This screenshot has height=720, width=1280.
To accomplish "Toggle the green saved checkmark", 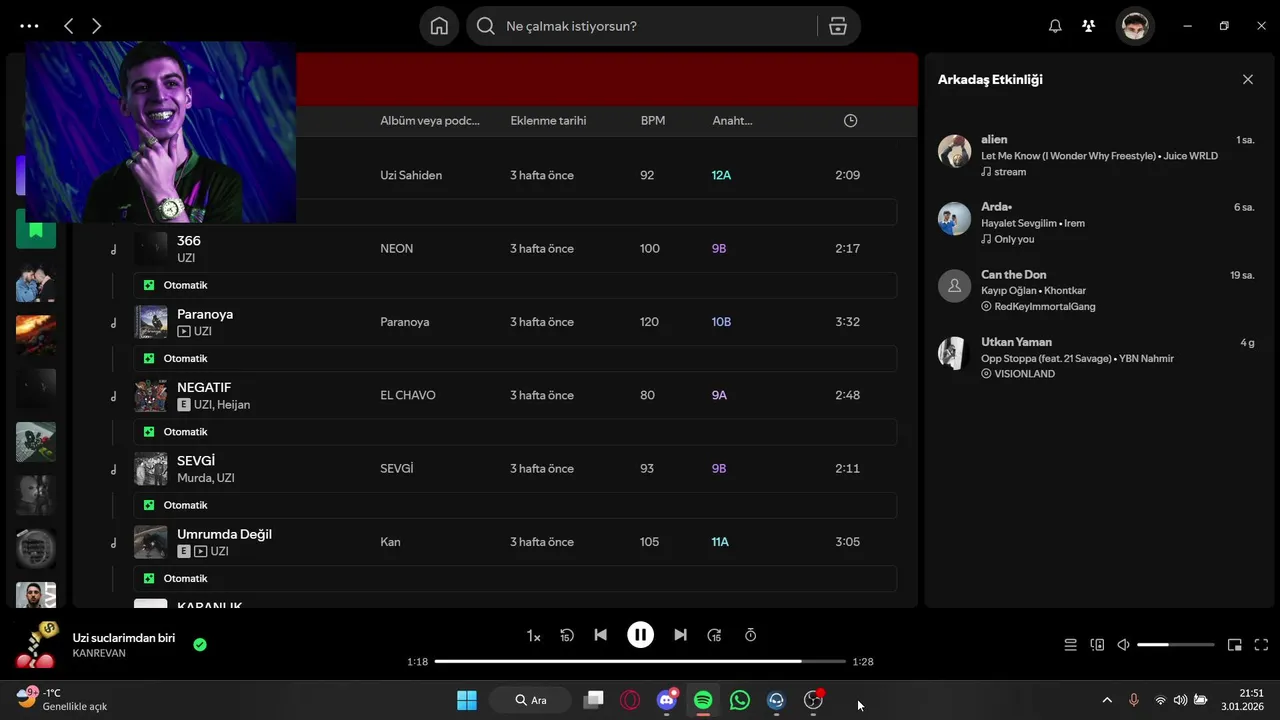I will pos(200,645).
